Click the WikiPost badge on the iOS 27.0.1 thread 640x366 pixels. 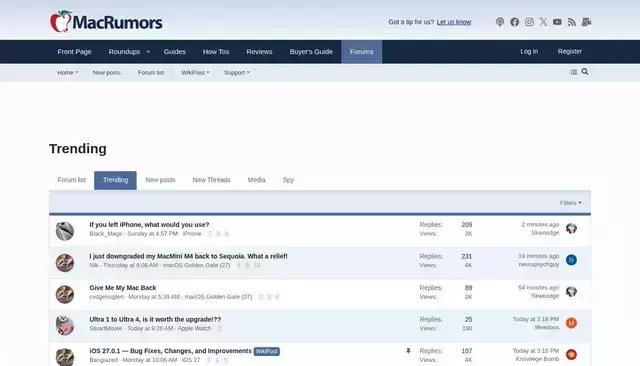[x=267, y=351]
